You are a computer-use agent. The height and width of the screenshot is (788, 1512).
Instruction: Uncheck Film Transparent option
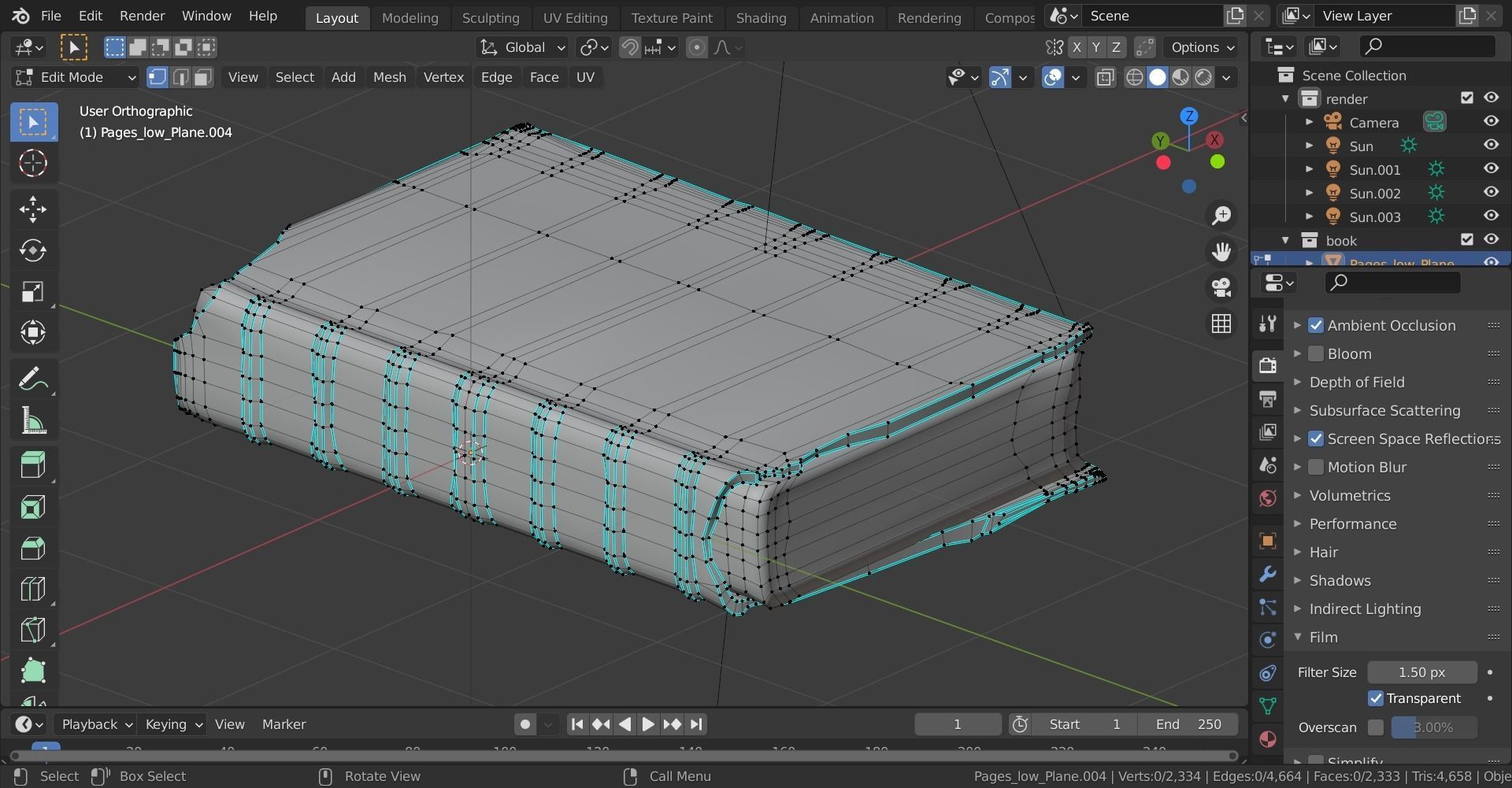[x=1376, y=698]
